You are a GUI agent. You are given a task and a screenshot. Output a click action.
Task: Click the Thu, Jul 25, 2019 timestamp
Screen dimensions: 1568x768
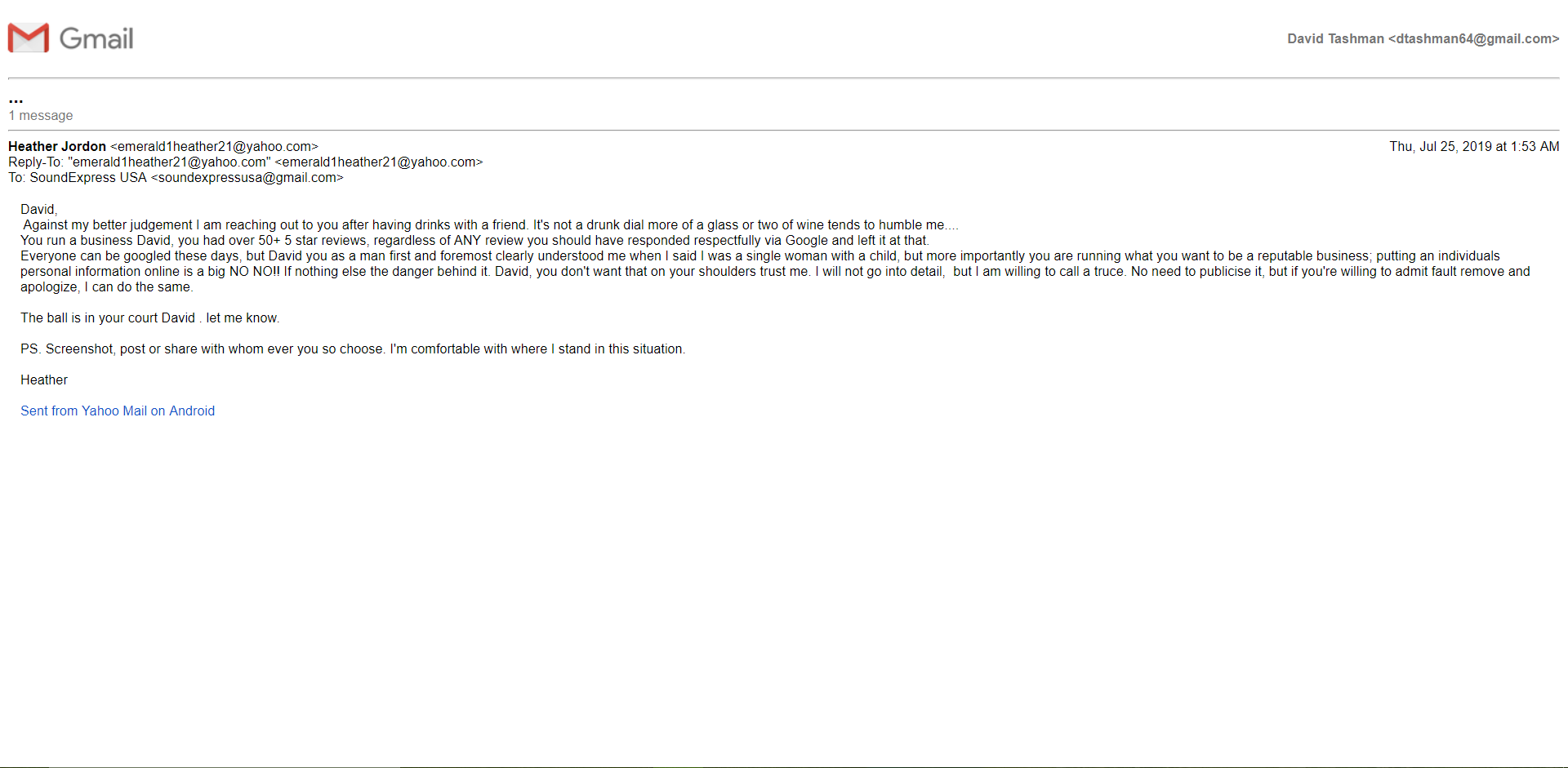click(1475, 146)
